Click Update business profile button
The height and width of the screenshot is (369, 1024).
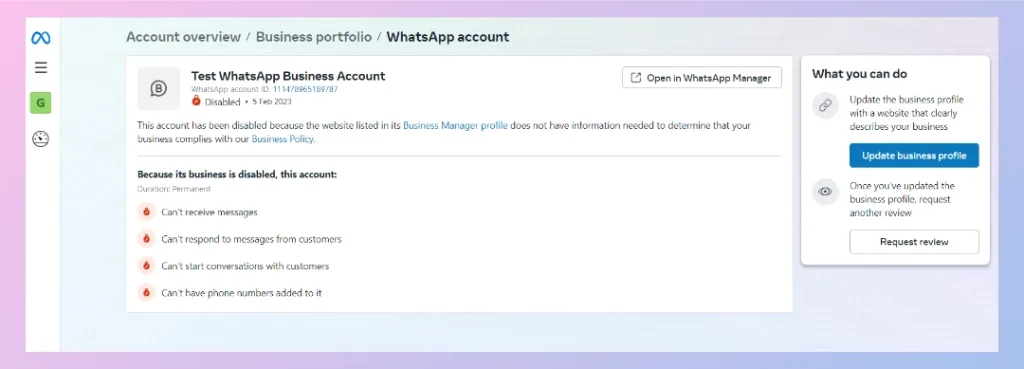(x=914, y=155)
